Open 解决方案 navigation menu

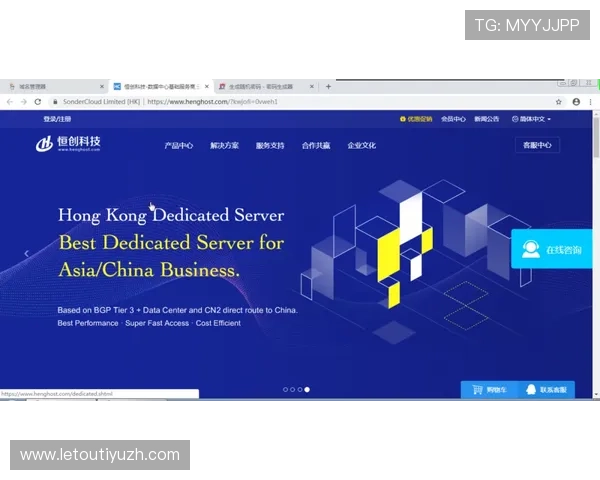click(224, 145)
